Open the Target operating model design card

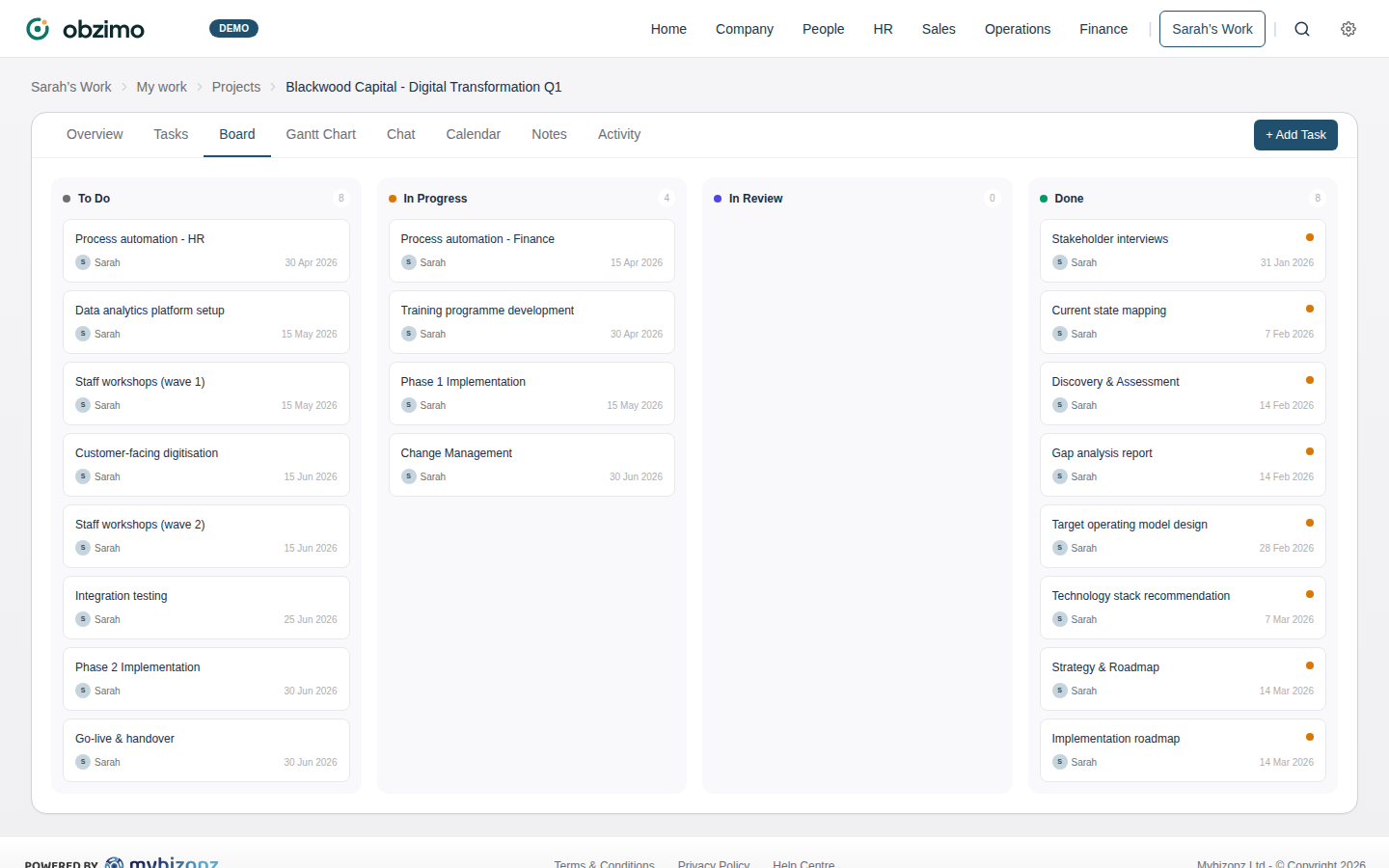point(1183,536)
